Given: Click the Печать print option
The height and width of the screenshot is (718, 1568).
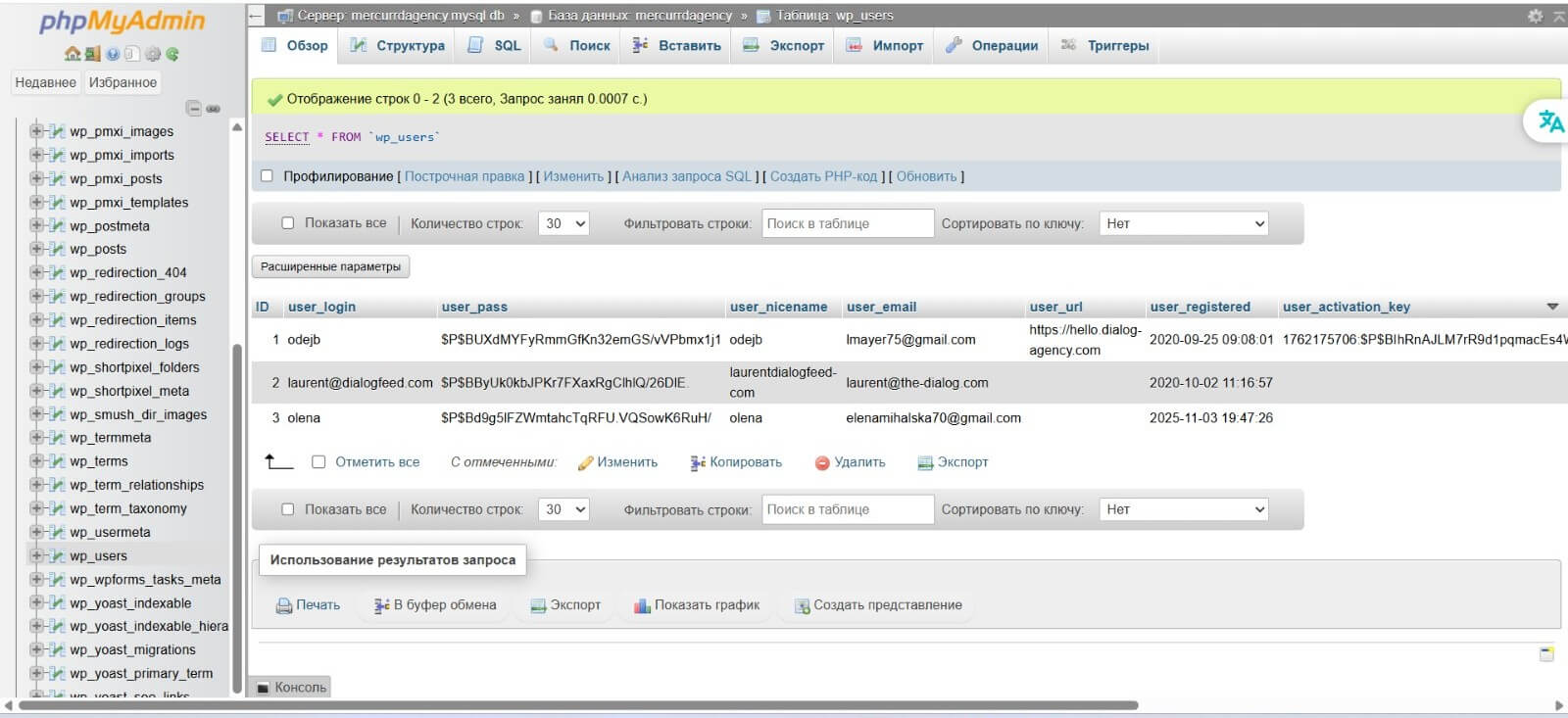Looking at the screenshot, I should point(308,605).
